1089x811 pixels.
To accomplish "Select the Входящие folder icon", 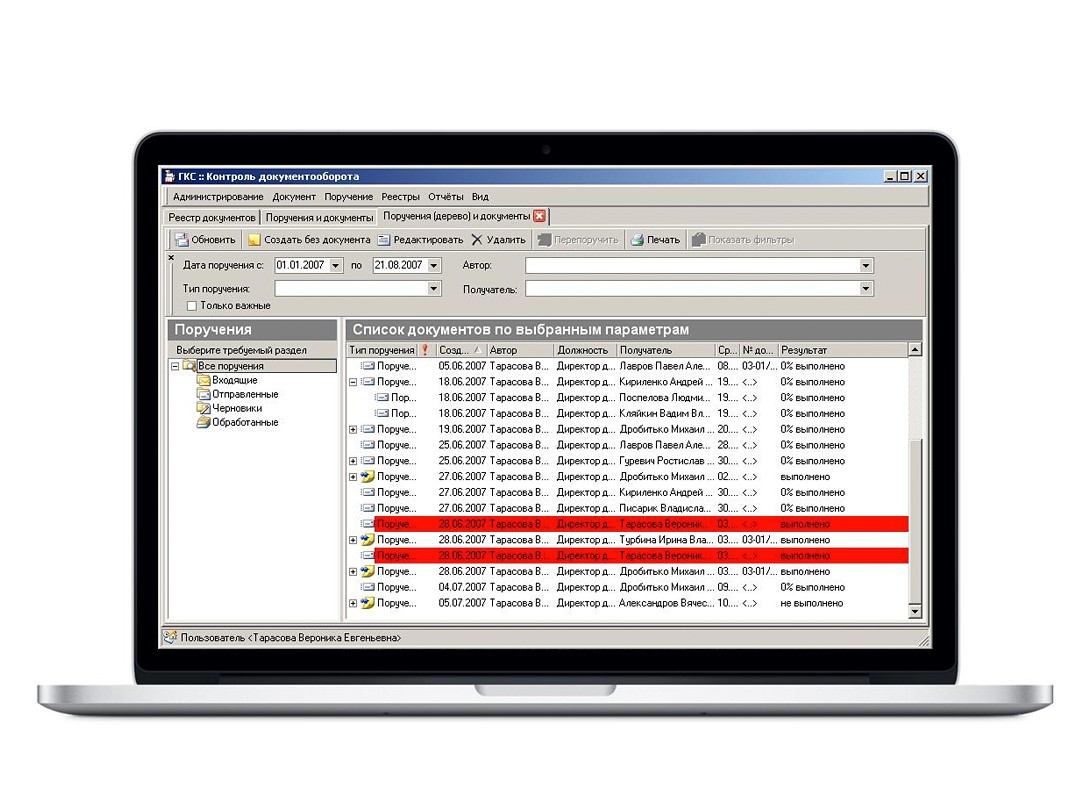I will pyautogui.click(x=203, y=380).
